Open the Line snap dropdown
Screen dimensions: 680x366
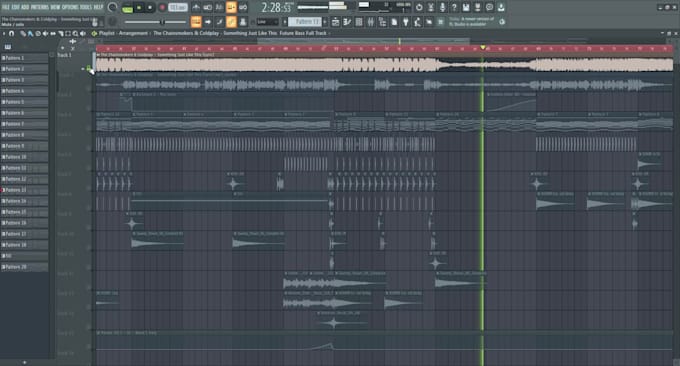click(x=267, y=22)
